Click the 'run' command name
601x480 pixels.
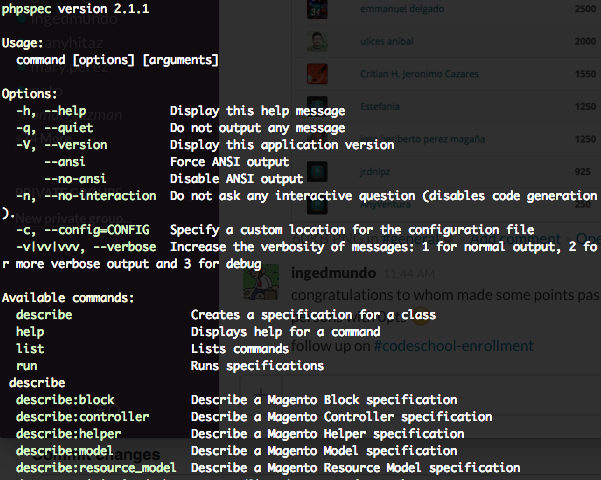[x=27, y=366]
